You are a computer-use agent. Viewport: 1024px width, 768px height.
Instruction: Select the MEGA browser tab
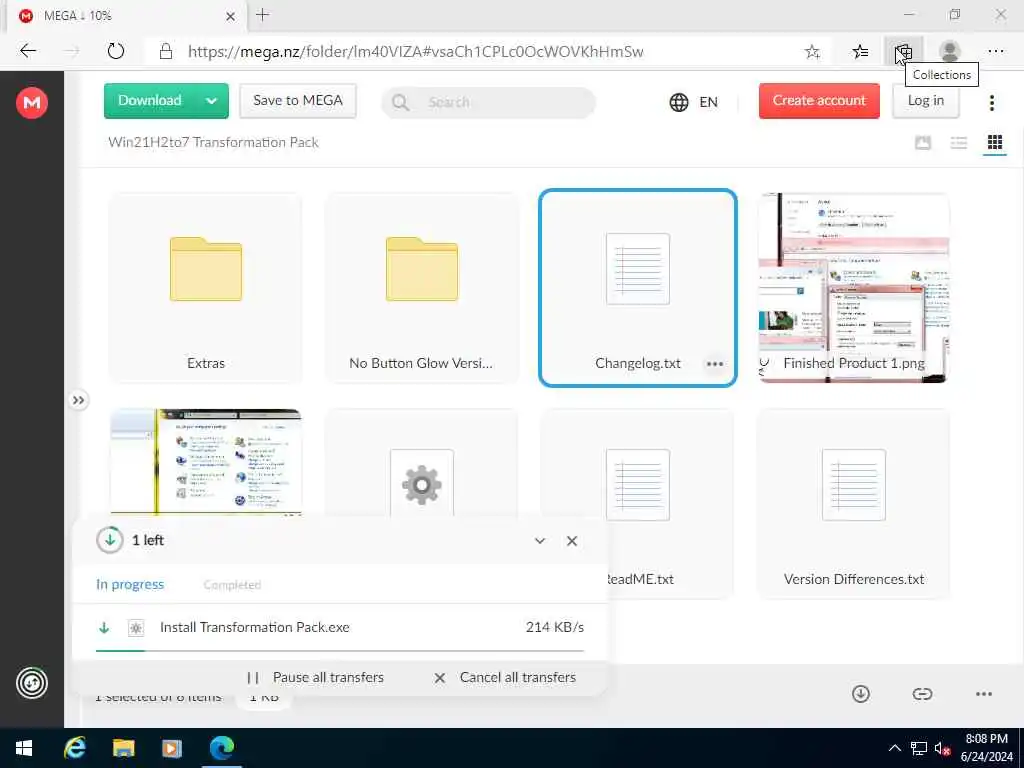click(x=127, y=16)
